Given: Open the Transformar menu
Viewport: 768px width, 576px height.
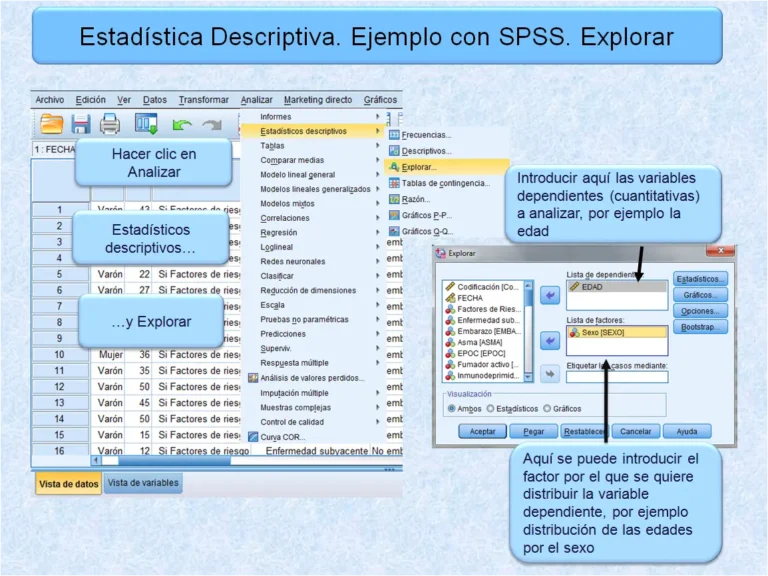Looking at the screenshot, I should pos(204,99).
